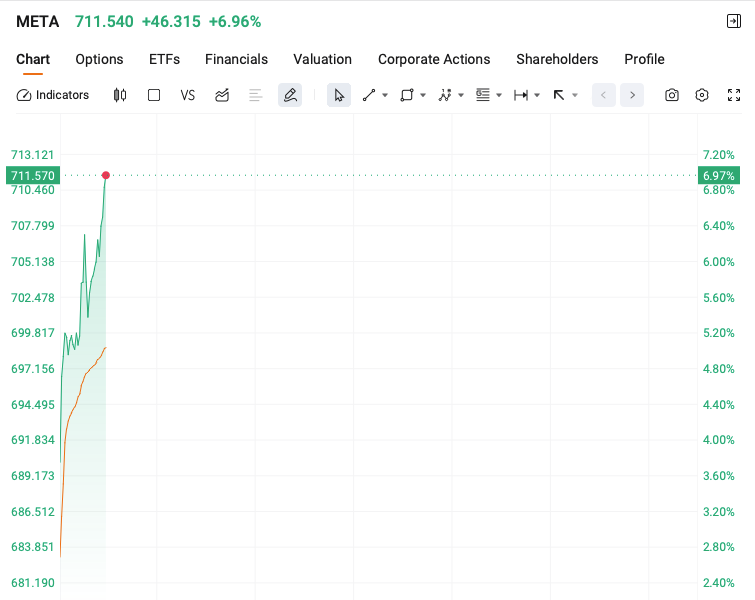Click the 681.190 price axis label
The width and height of the screenshot is (755, 600).
pyautogui.click(x=33, y=583)
